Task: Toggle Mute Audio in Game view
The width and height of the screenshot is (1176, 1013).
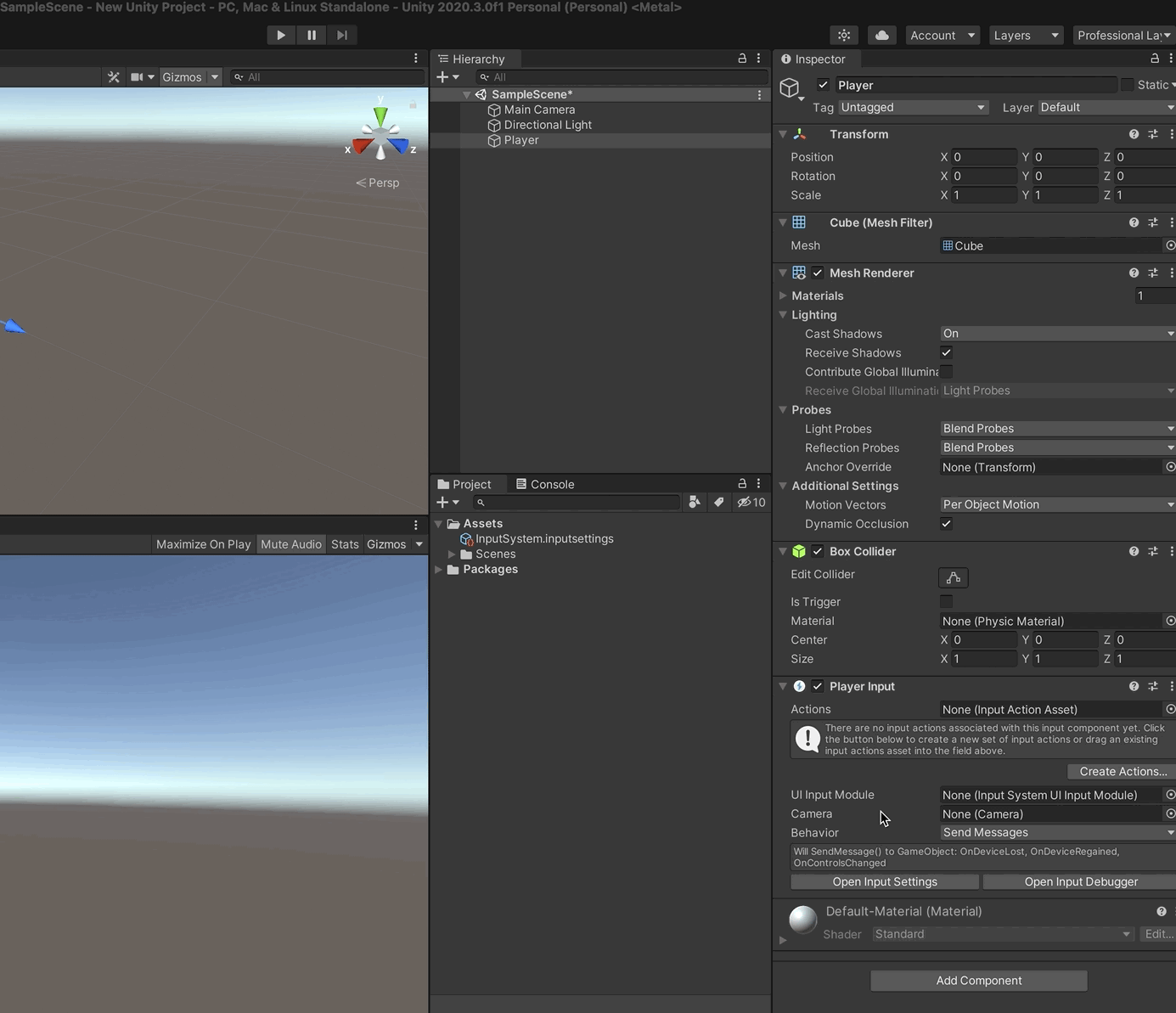Action: click(291, 544)
